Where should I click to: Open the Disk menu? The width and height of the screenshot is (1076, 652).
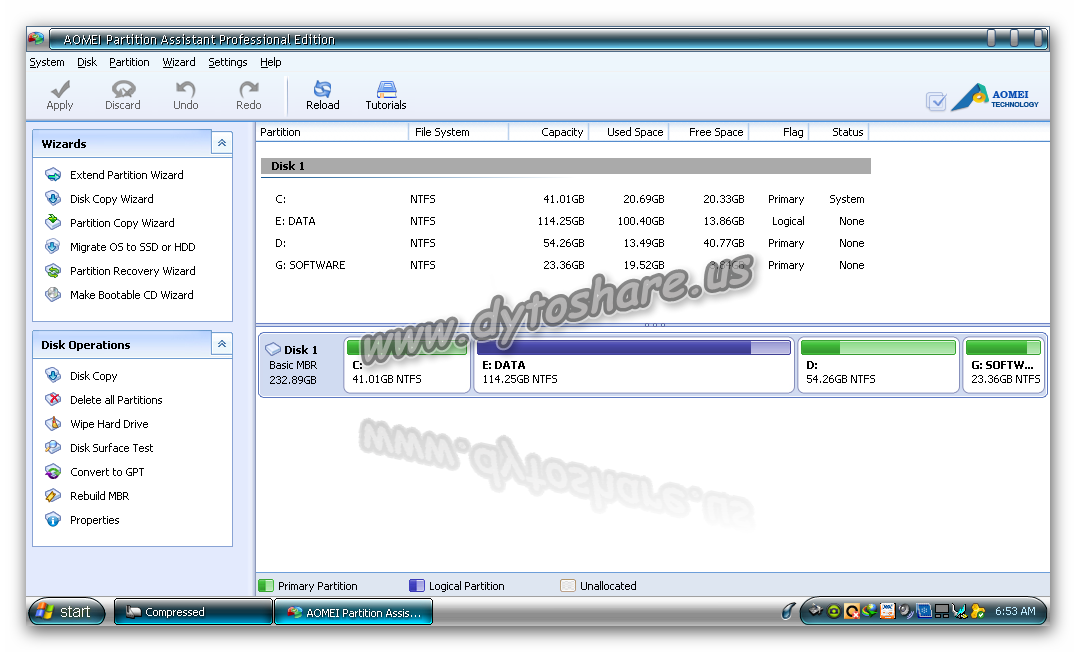[87, 62]
